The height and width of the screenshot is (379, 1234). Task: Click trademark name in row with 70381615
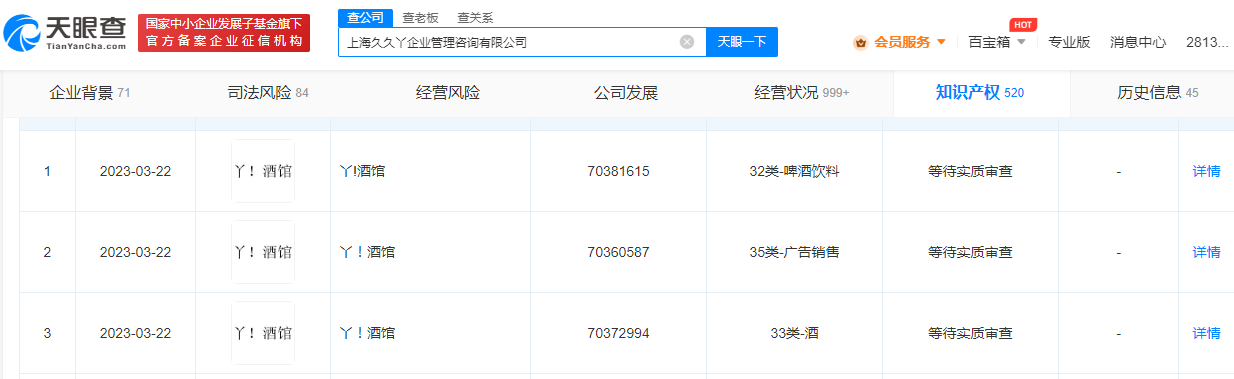362,171
